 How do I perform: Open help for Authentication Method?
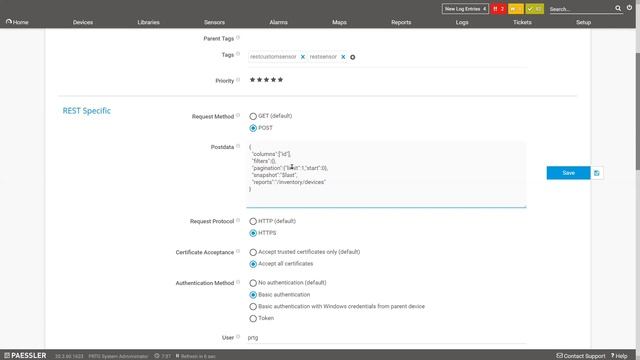click(238, 282)
